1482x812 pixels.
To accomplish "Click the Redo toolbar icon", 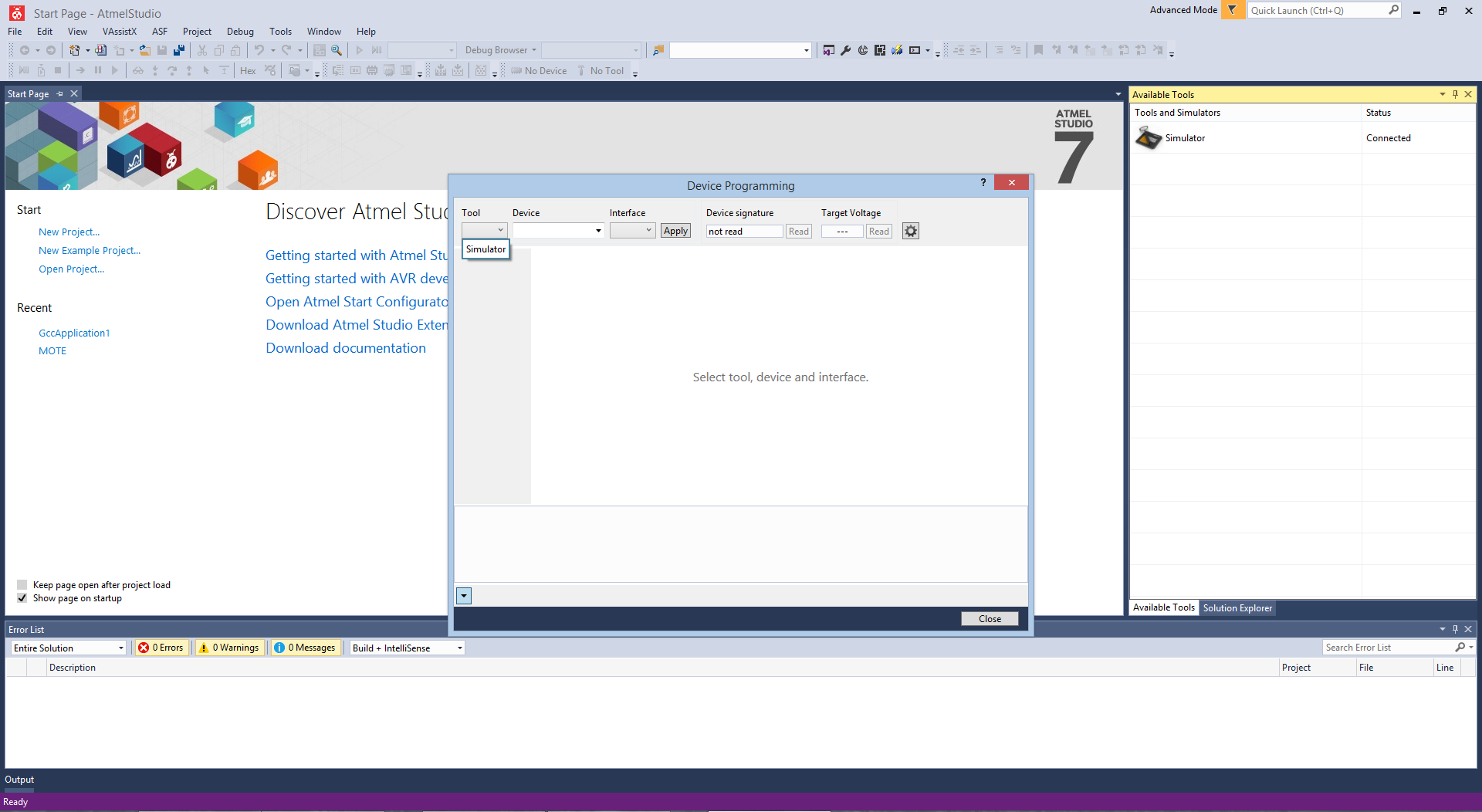I will click(286, 50).
